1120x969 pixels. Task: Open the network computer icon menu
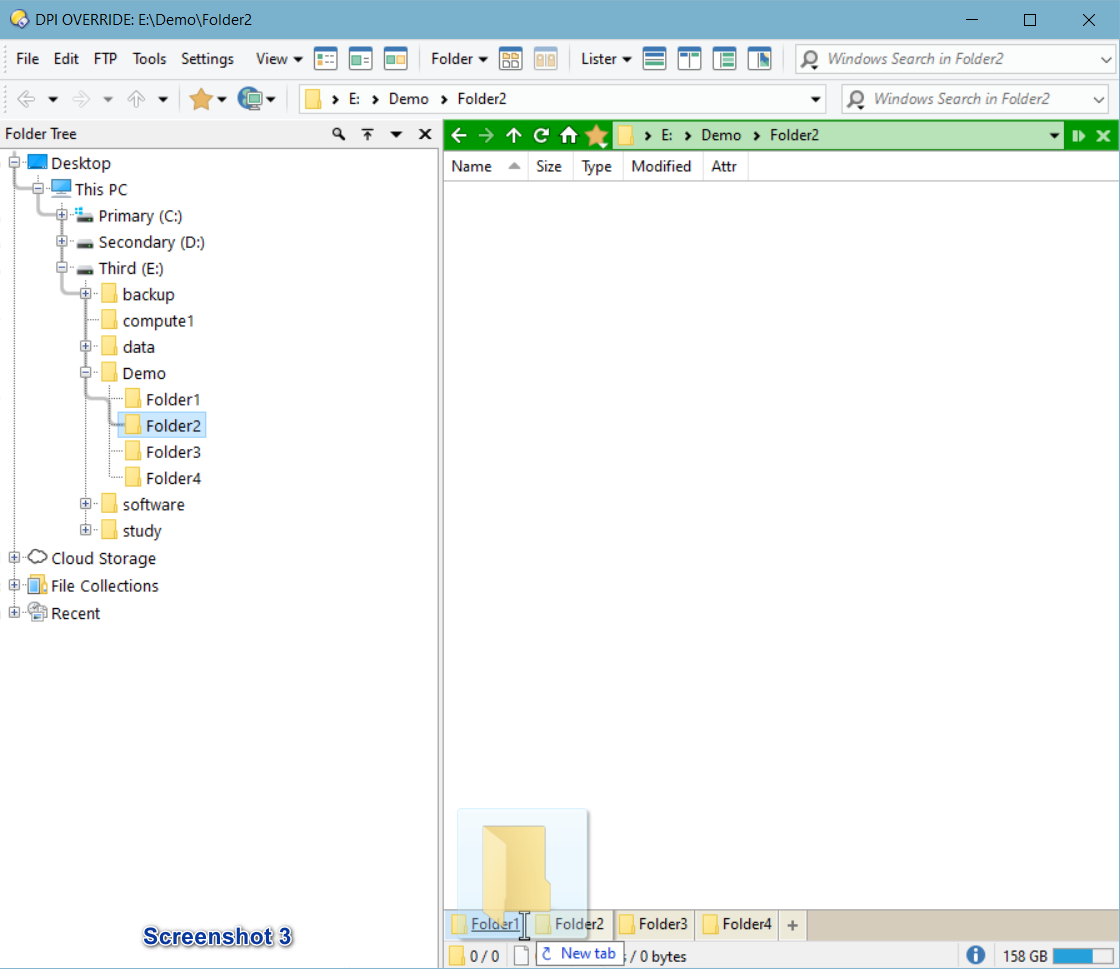point(256,99)
